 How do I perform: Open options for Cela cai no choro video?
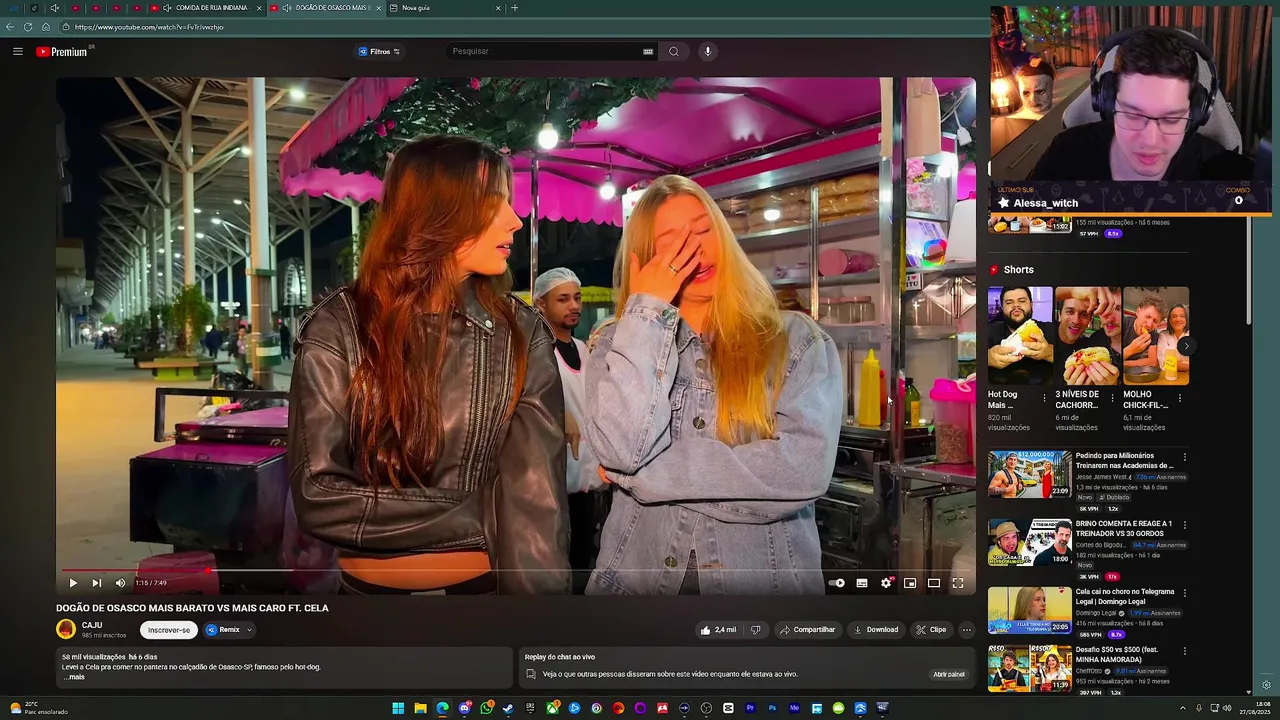tap(1185, 593)
